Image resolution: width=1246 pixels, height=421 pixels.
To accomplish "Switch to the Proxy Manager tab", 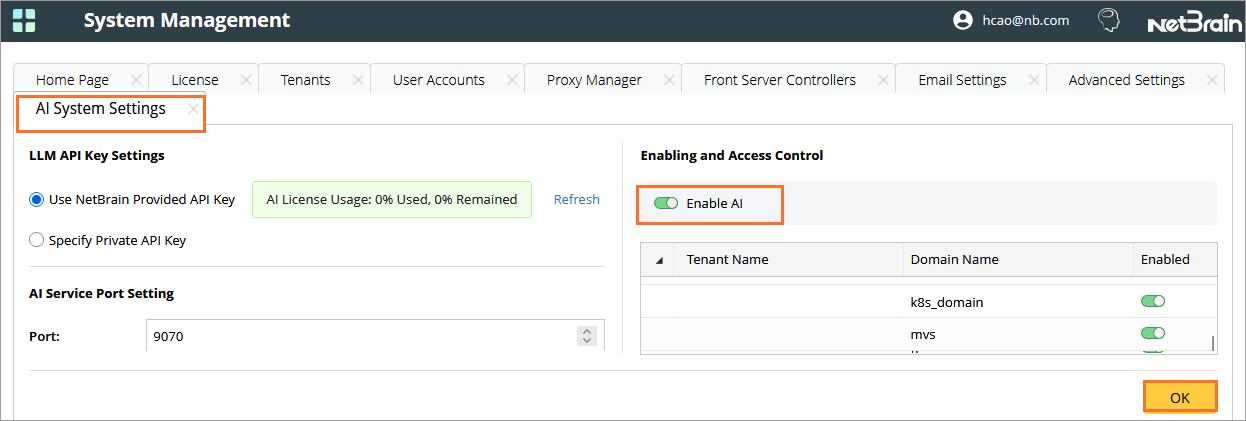I will [593, 80].
